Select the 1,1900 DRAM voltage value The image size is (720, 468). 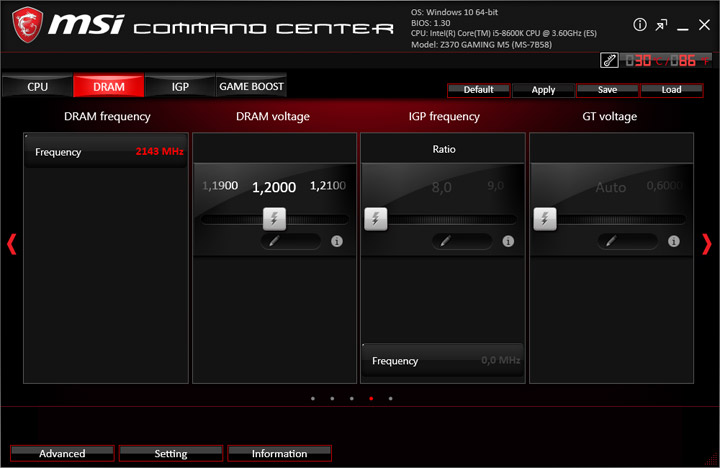(220, 186)
